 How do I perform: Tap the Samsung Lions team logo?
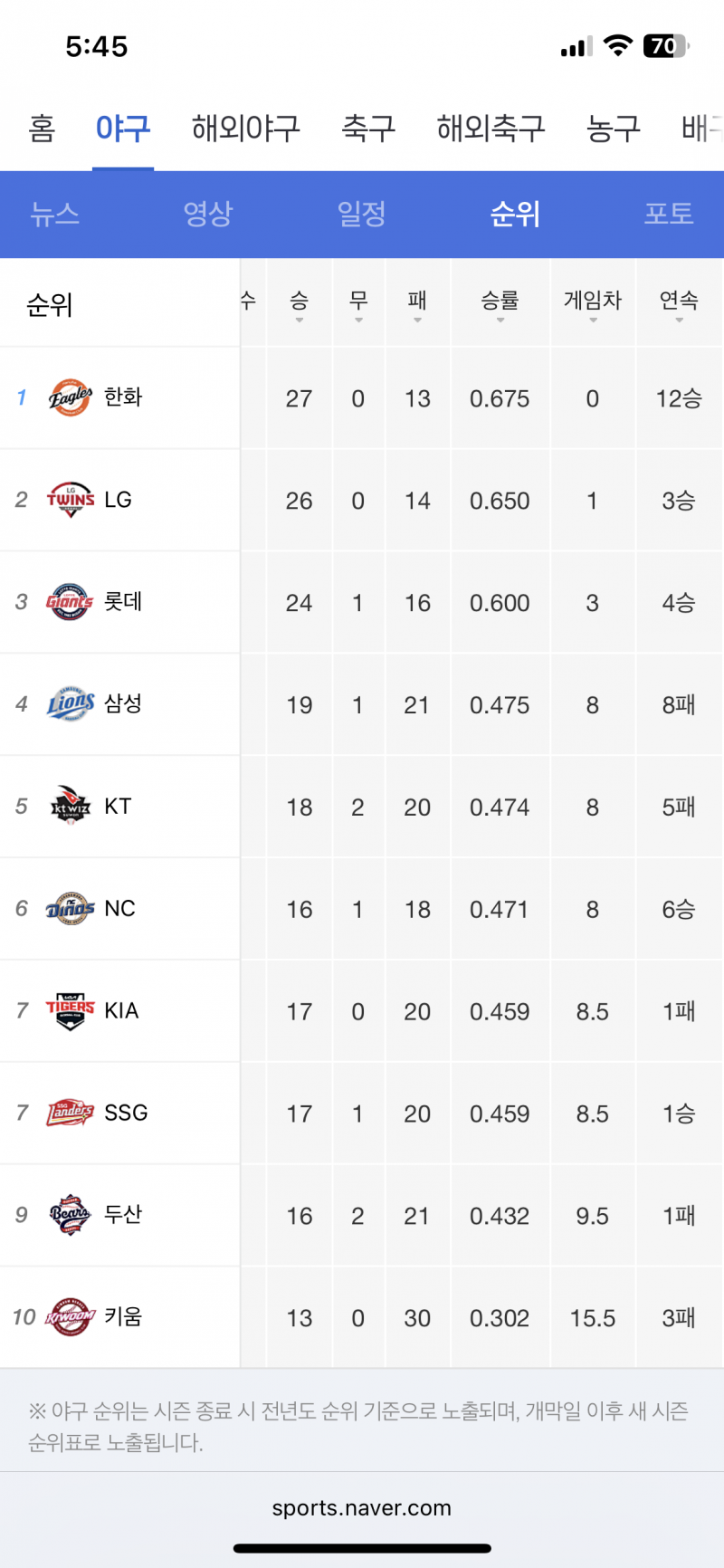point(70,704)
